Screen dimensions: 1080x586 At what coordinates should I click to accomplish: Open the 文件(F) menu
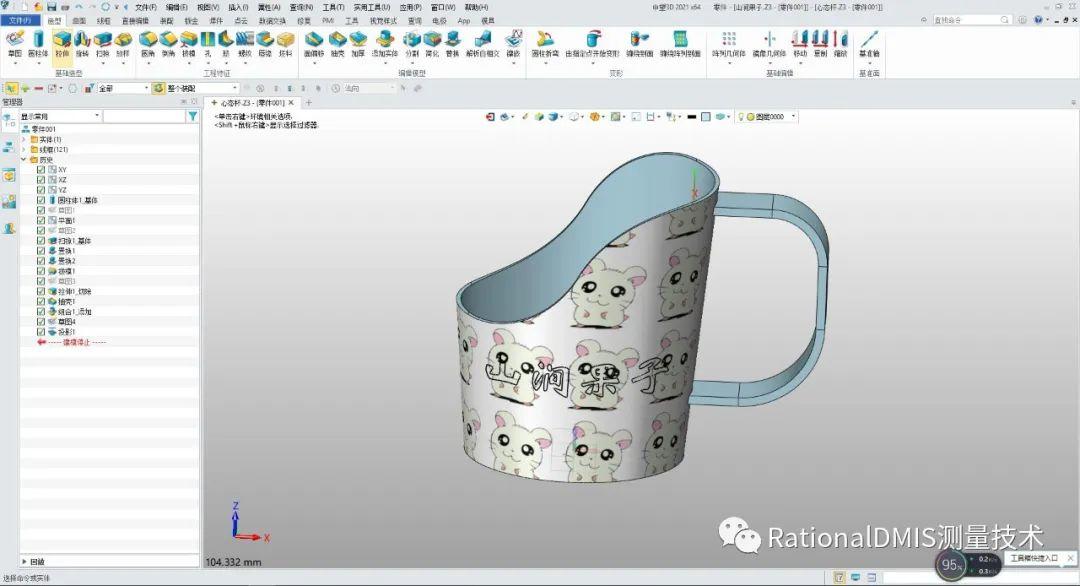click(145, 8)
